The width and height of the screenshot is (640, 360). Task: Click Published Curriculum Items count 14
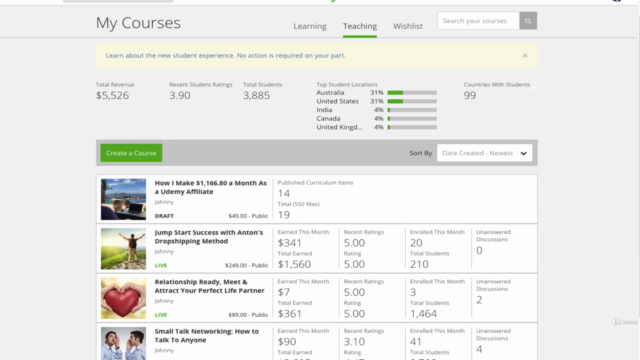[x=284, y=193]
